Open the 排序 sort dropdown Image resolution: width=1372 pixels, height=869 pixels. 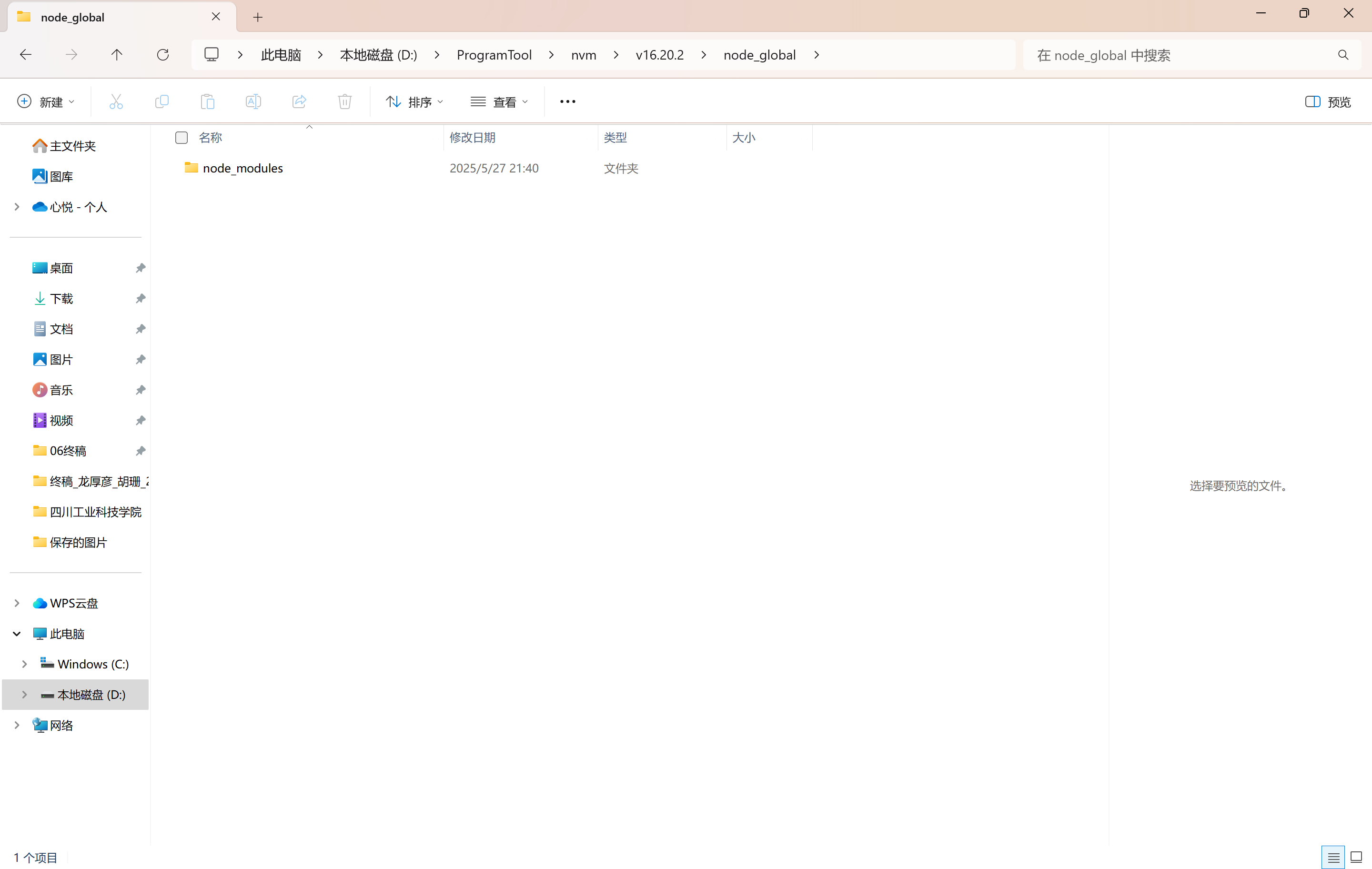pyautogui.click(x=414, y=101)
